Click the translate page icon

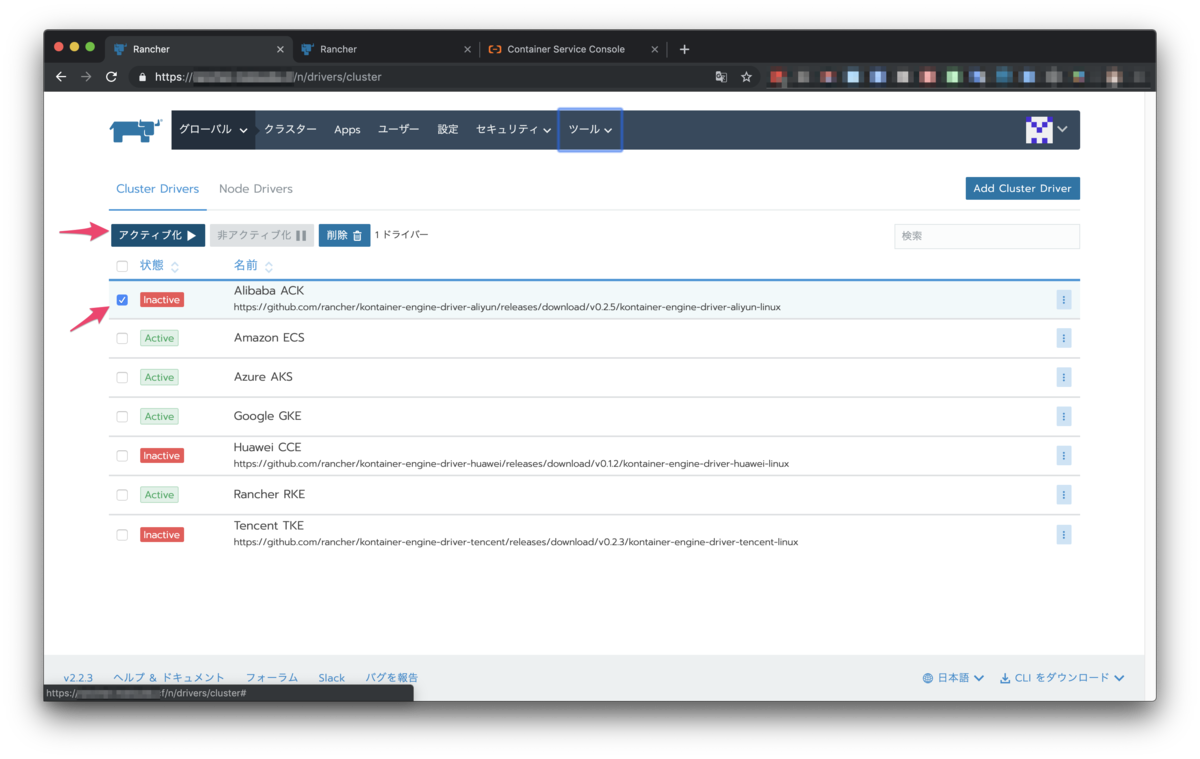(x=721, y=76)
